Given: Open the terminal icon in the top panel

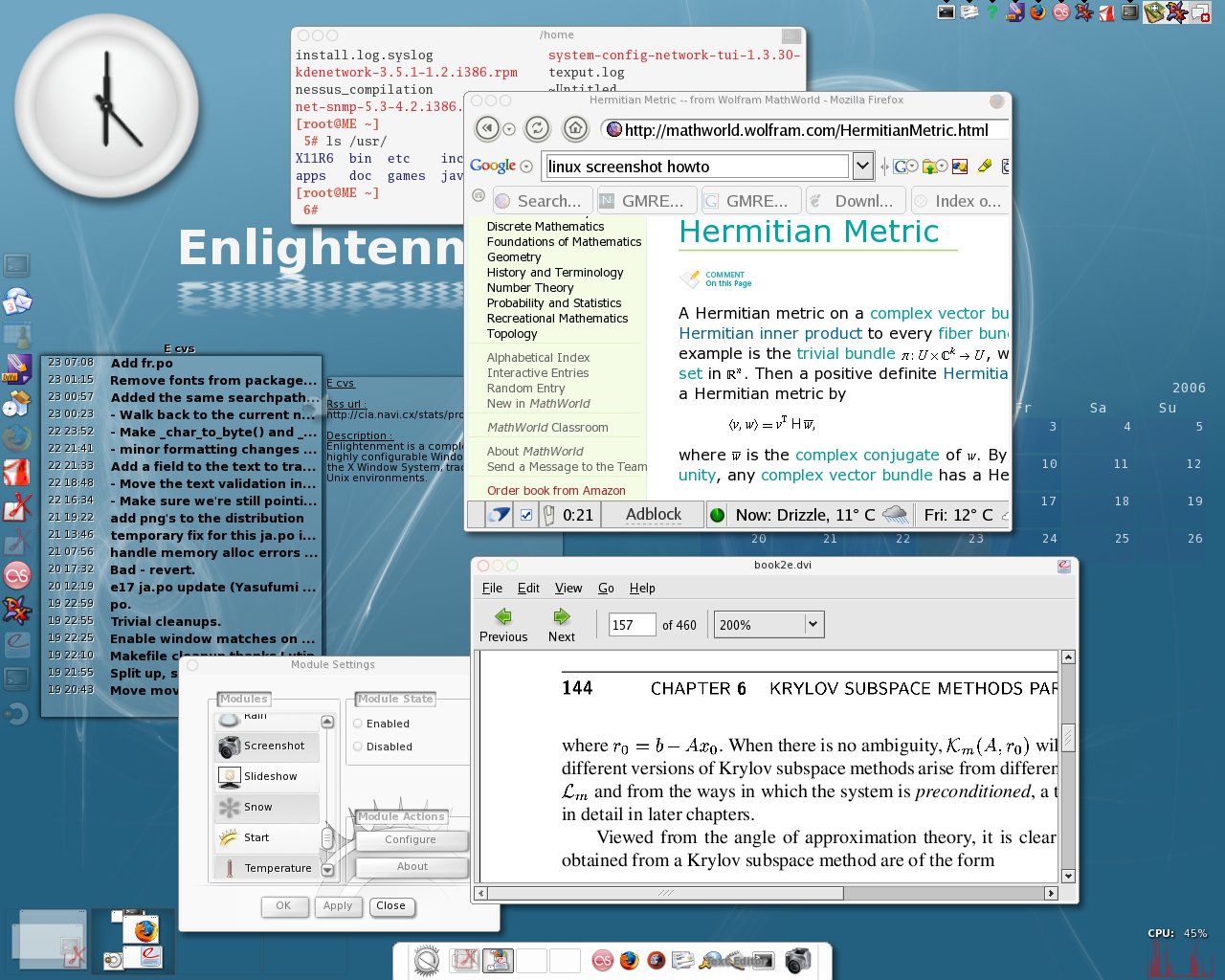Looking at the screenshot, I should tap(946, 11).
